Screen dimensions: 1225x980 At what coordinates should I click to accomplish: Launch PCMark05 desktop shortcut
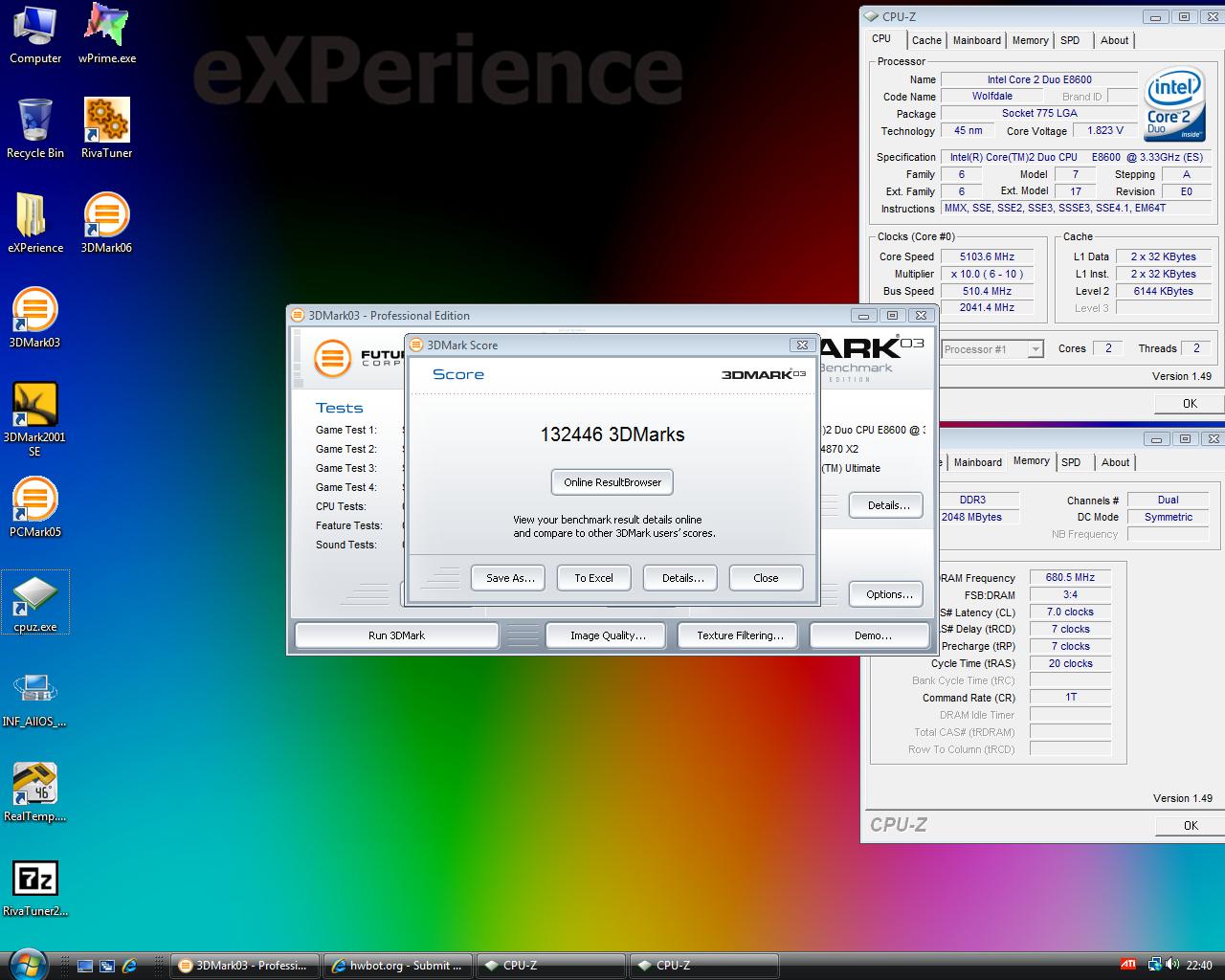pyautogui.click(x=34, y=507)
